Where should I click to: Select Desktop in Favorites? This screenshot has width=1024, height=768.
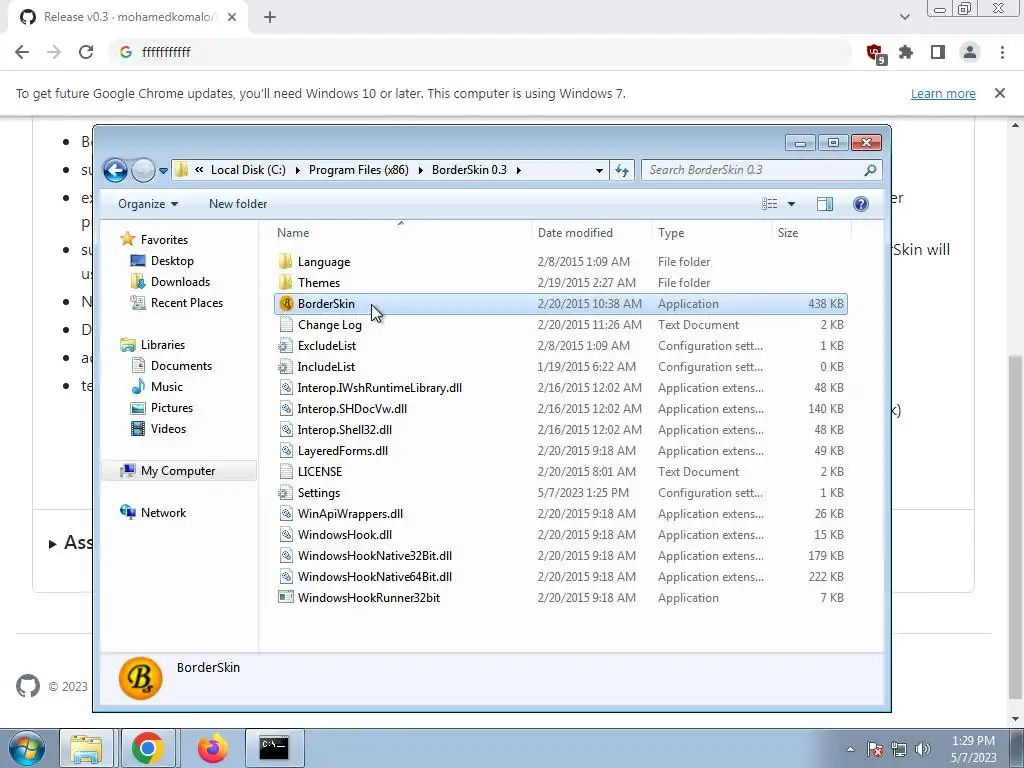pyautogui.click(x=172, y=261)
